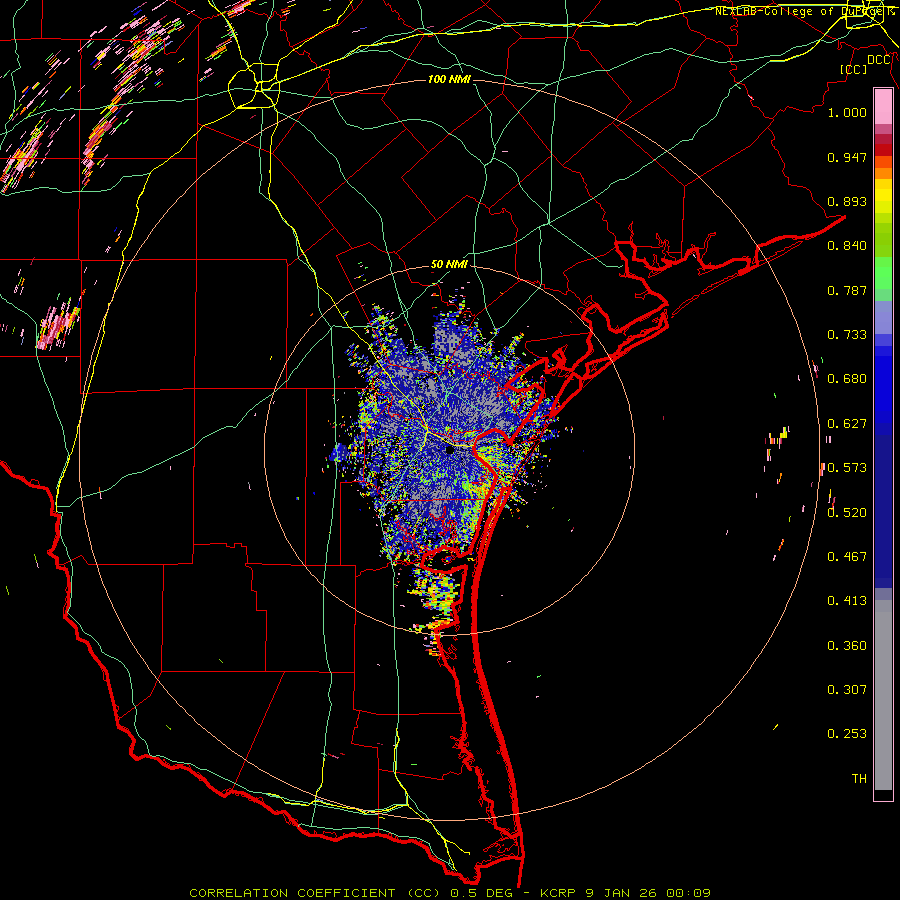Click the black radar site dot at center

[x=449, y=451]
